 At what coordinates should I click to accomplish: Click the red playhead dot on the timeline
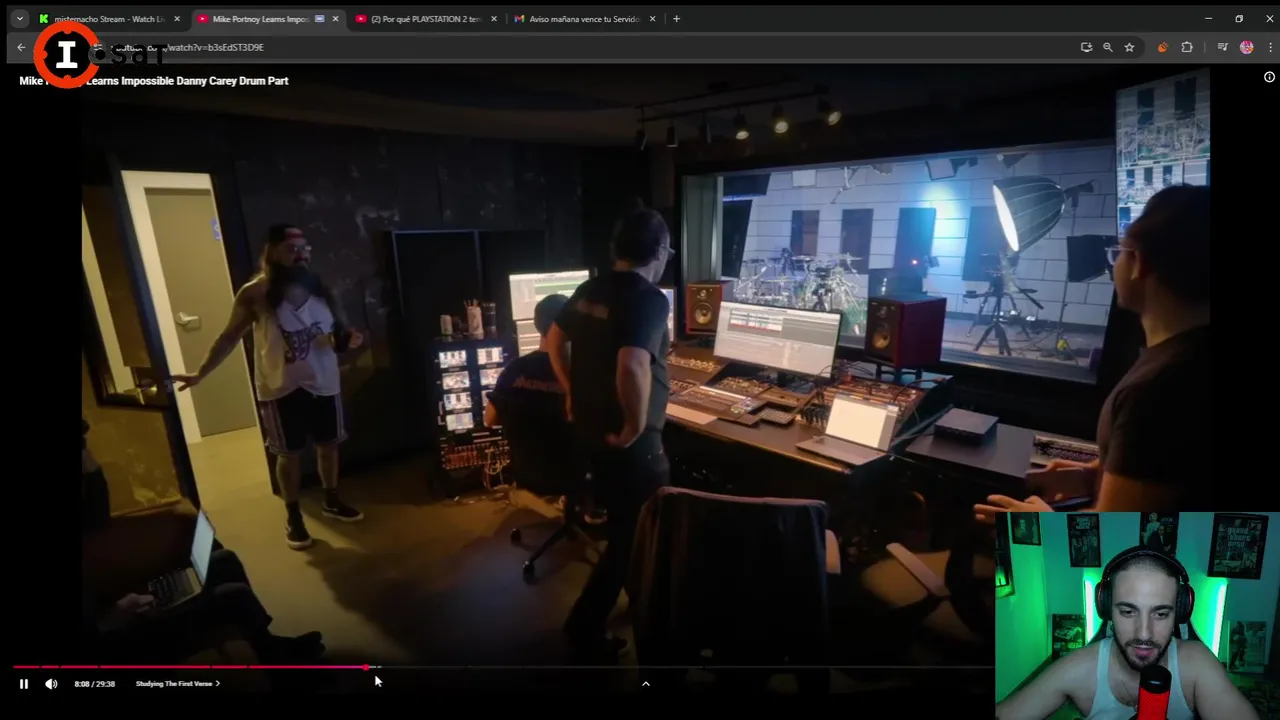(368, 667)
